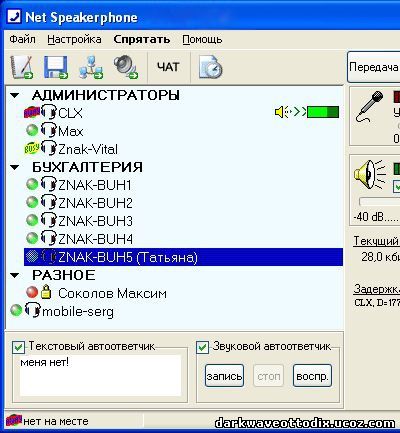Open the Настройка menu
This screenshot has width=400, height=433.
tap(74, 39)
